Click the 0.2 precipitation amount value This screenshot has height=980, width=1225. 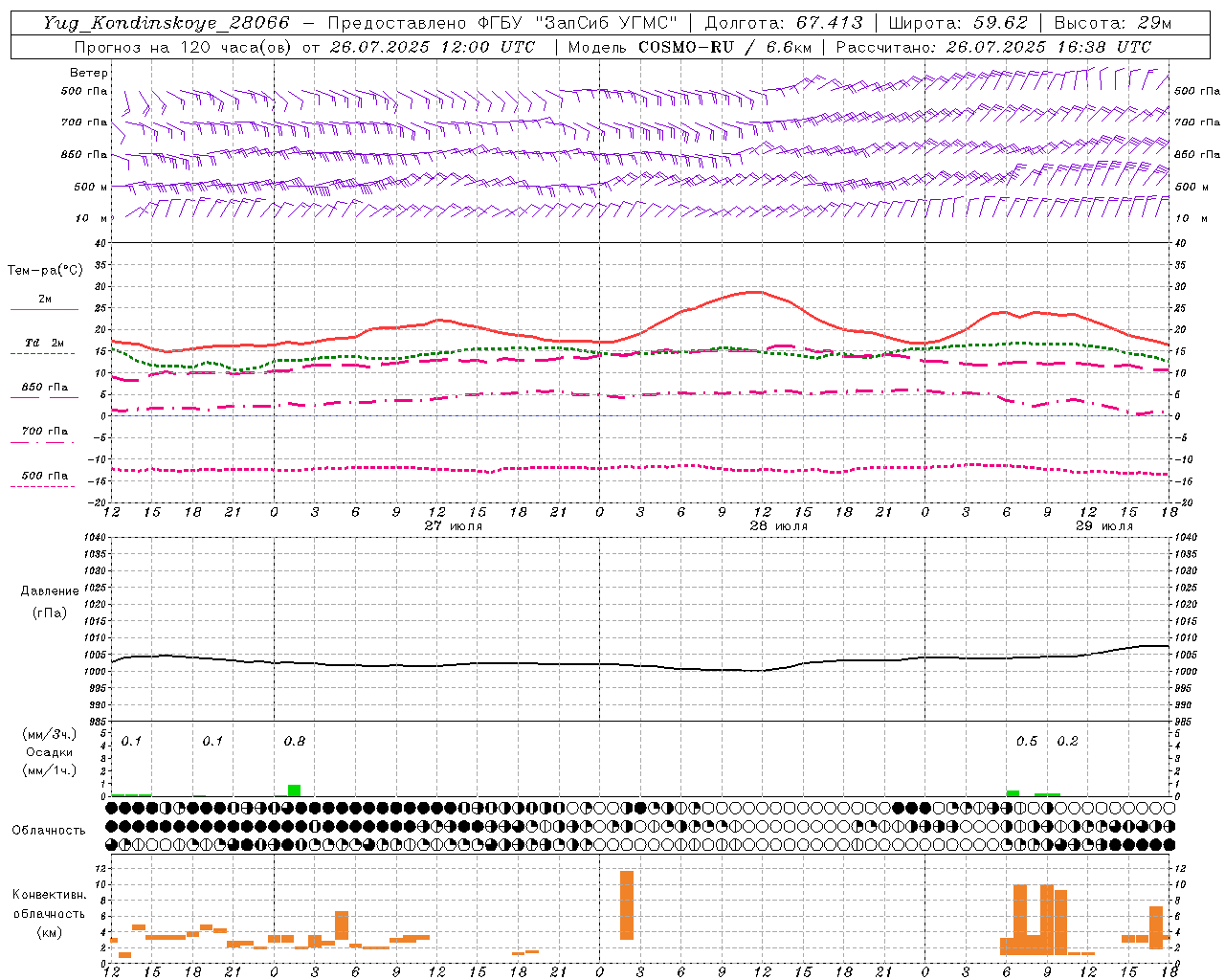(x=1067, y=742)
